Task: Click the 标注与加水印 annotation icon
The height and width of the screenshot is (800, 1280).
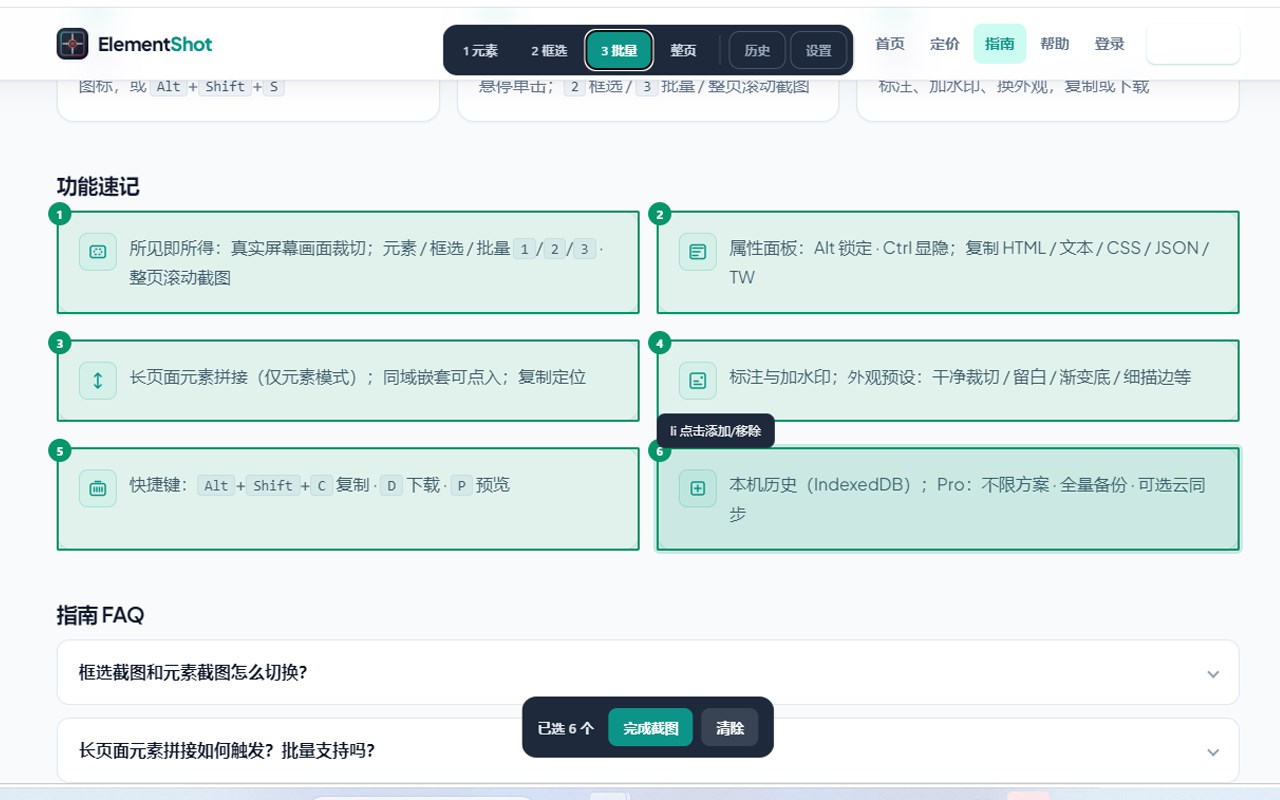Action: 698,380
